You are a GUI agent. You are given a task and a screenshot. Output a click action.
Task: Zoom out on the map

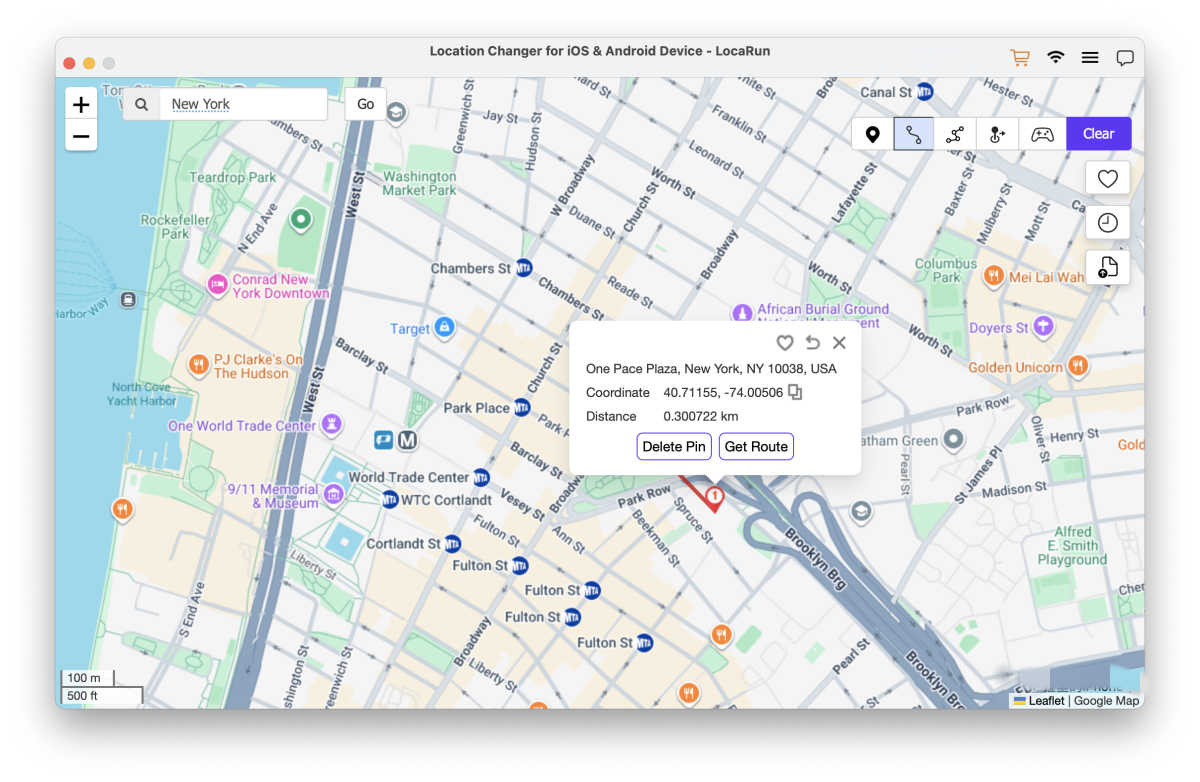[81, 136]
